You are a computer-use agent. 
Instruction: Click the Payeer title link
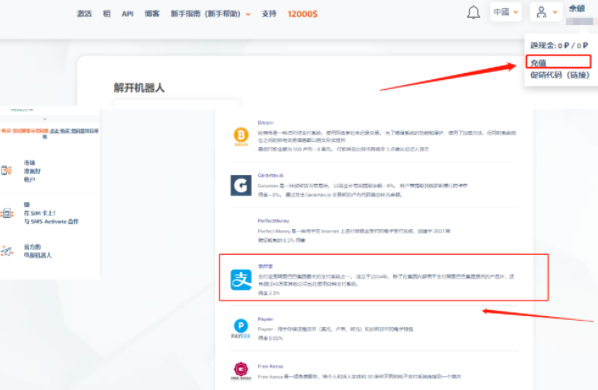(265, 319)
